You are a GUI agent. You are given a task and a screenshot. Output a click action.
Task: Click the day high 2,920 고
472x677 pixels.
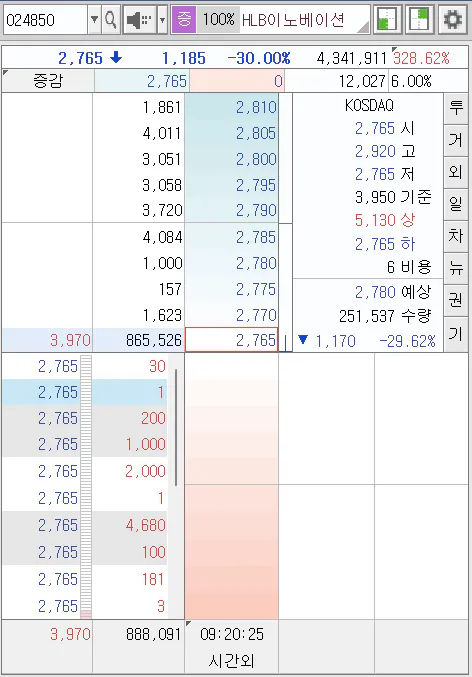pyautogui.click(x=385, y=151)
